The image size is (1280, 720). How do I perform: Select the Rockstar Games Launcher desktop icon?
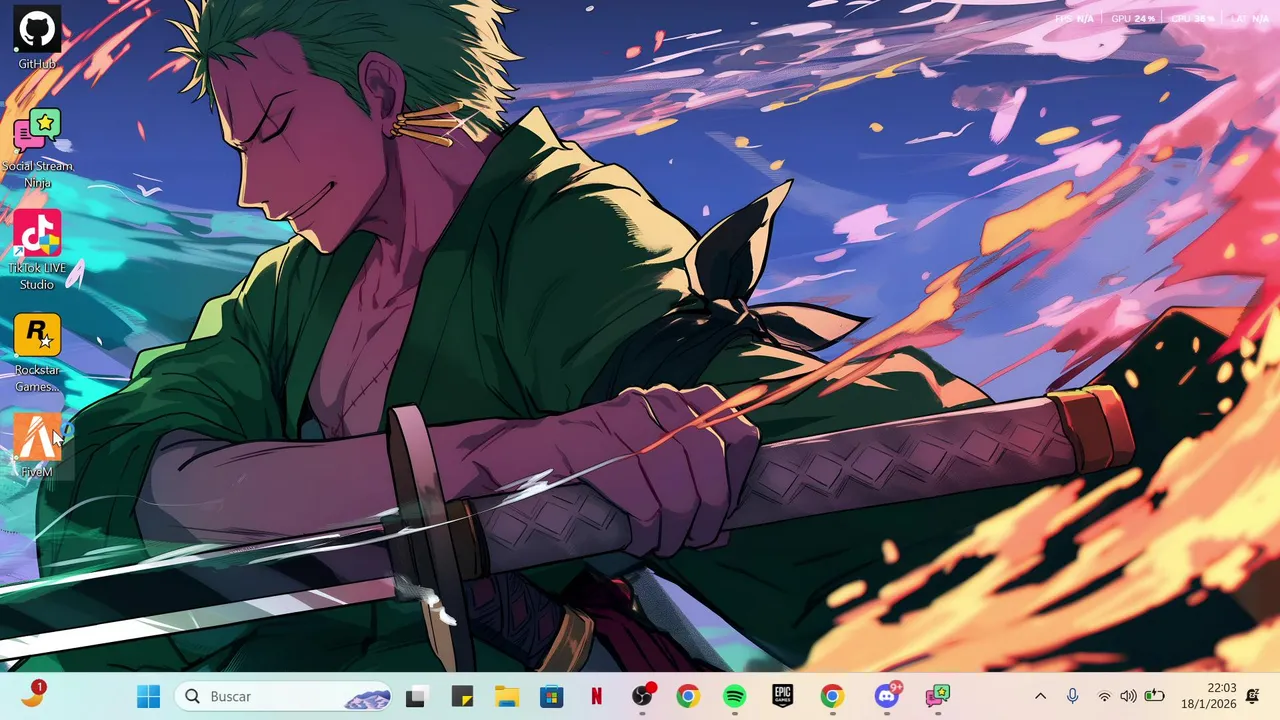point(37,353)
